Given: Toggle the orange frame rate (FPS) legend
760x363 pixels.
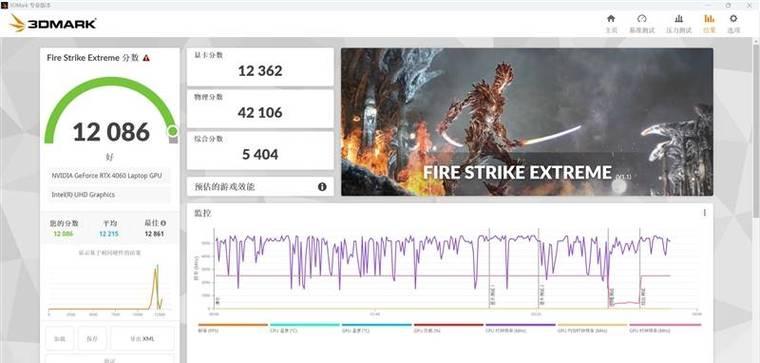Looking at the screenshot, I should coord(233,328).
